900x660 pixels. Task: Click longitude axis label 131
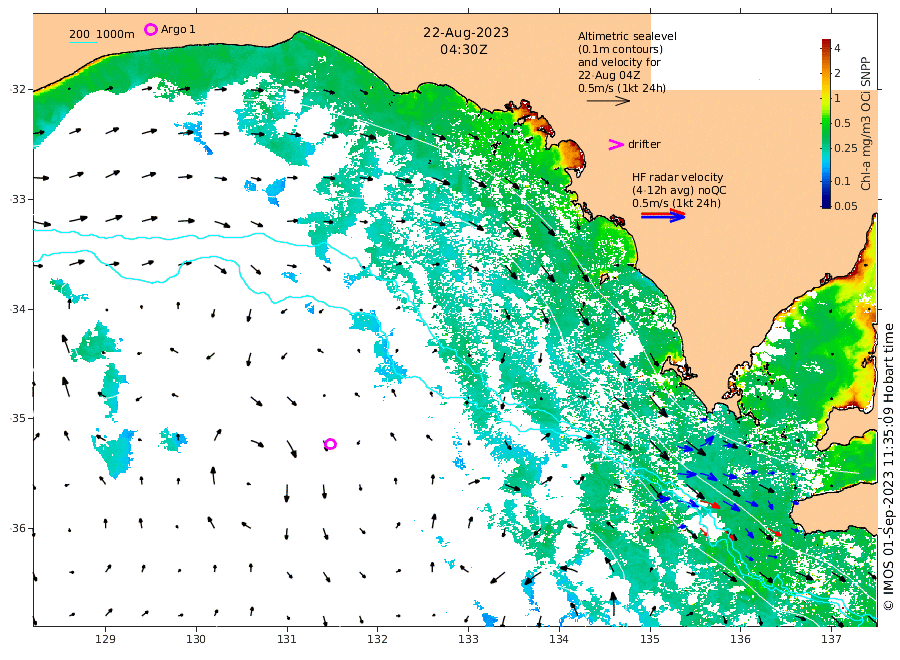(287, 639)
